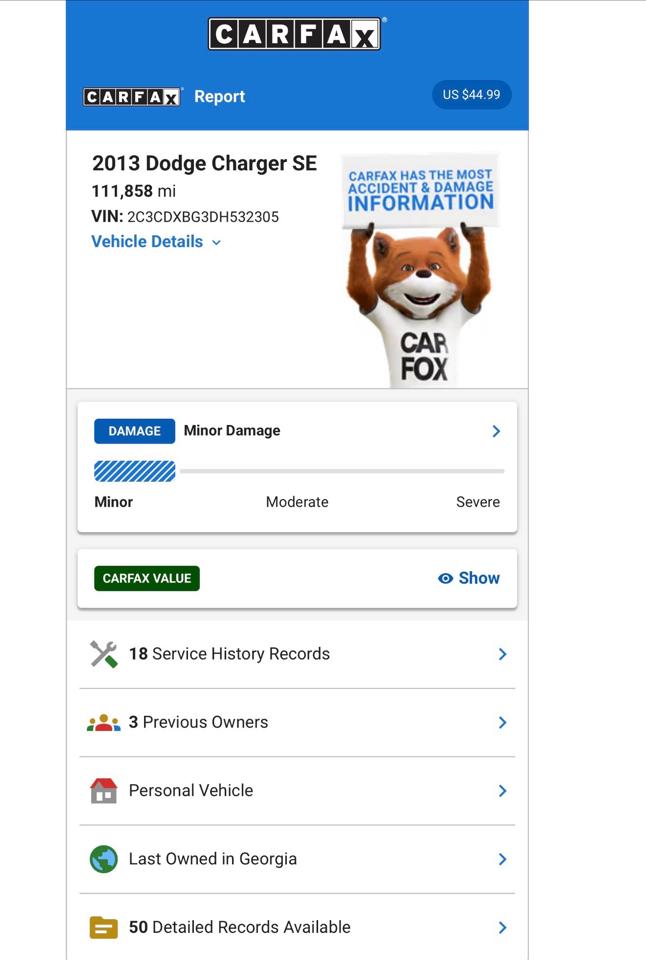Click the 111,858 mi mileage text
The height and width of the screenshot is (960, 646).
133,191
